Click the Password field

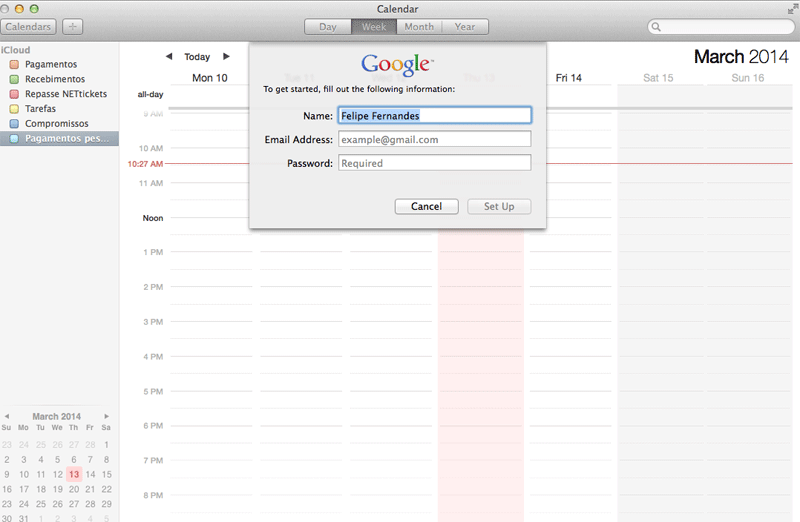pyautogui.click(x=435, y=163)
